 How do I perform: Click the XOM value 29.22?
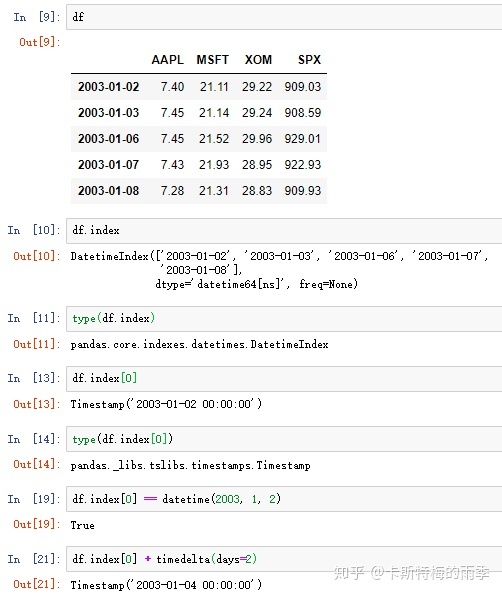click(257, 87)
